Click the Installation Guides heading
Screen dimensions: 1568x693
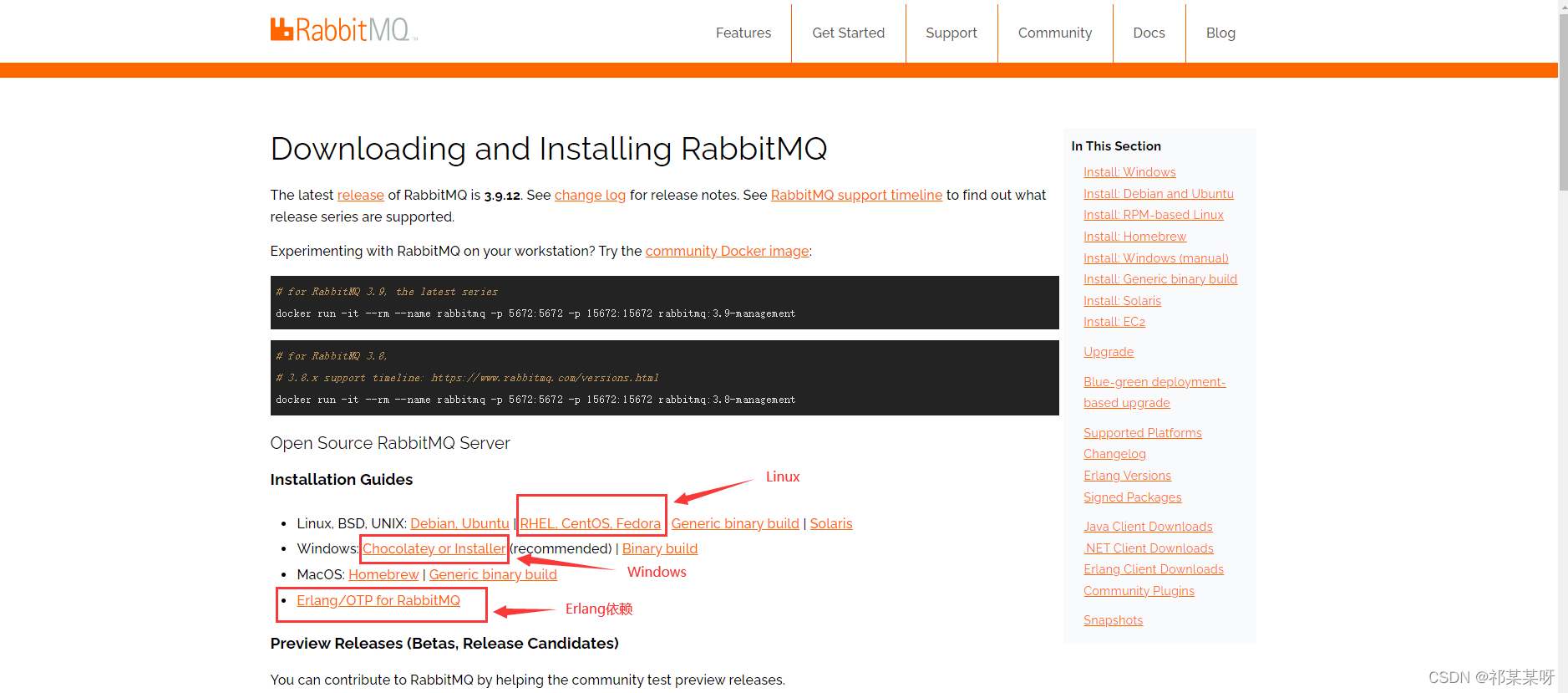342,479
